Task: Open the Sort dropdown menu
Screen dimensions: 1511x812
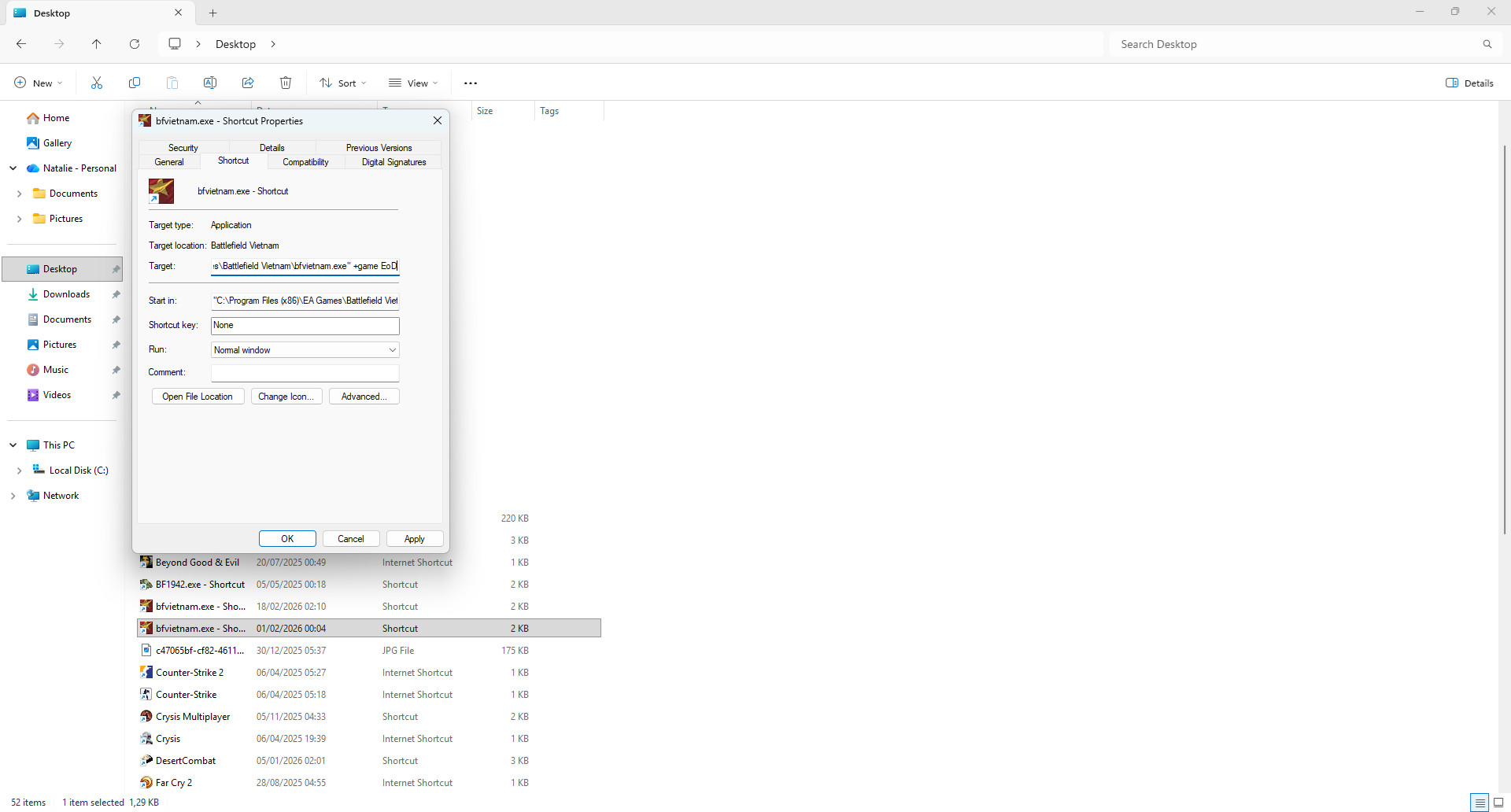Action: 343,83
